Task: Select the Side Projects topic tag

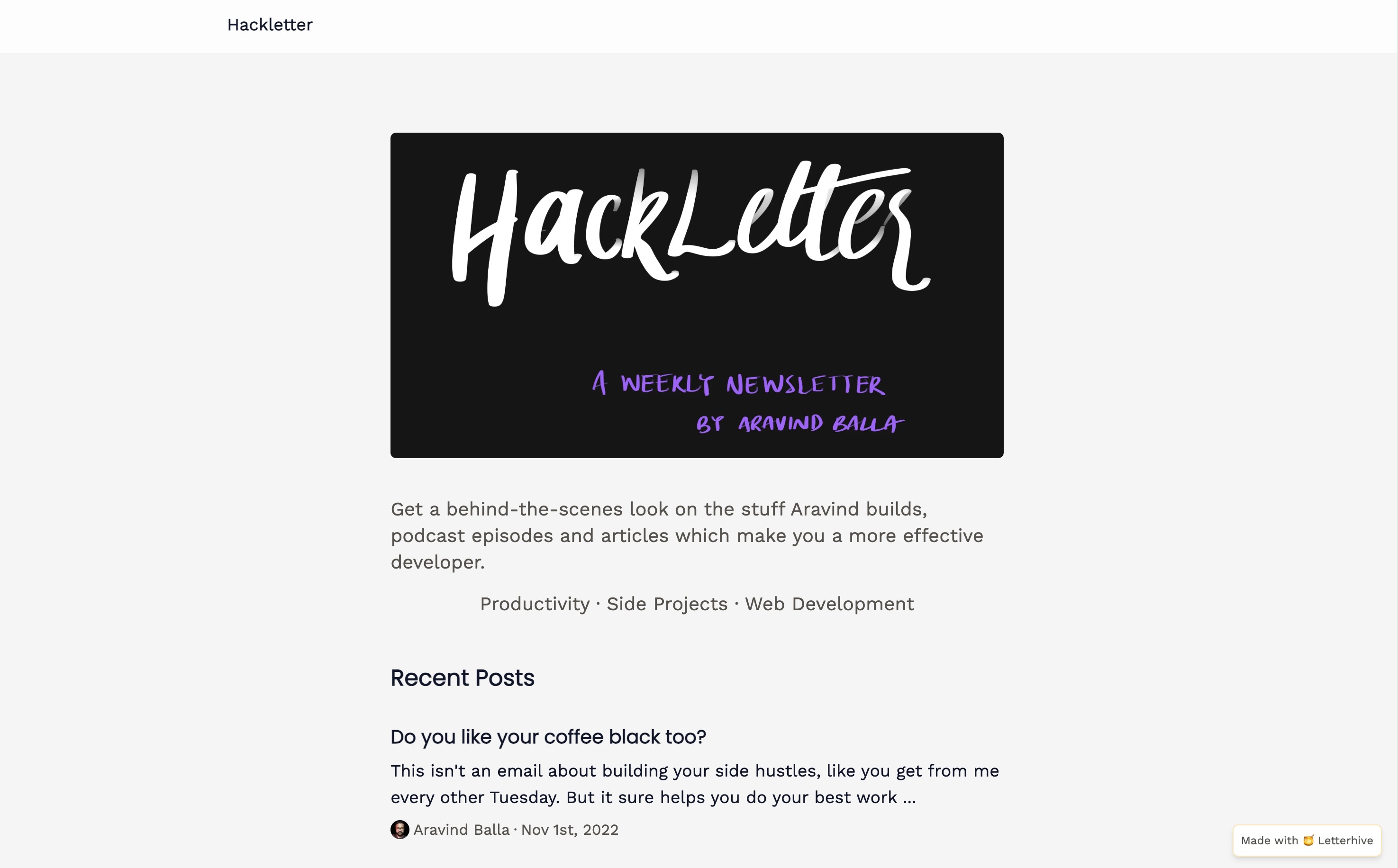Action: point(667,604)
